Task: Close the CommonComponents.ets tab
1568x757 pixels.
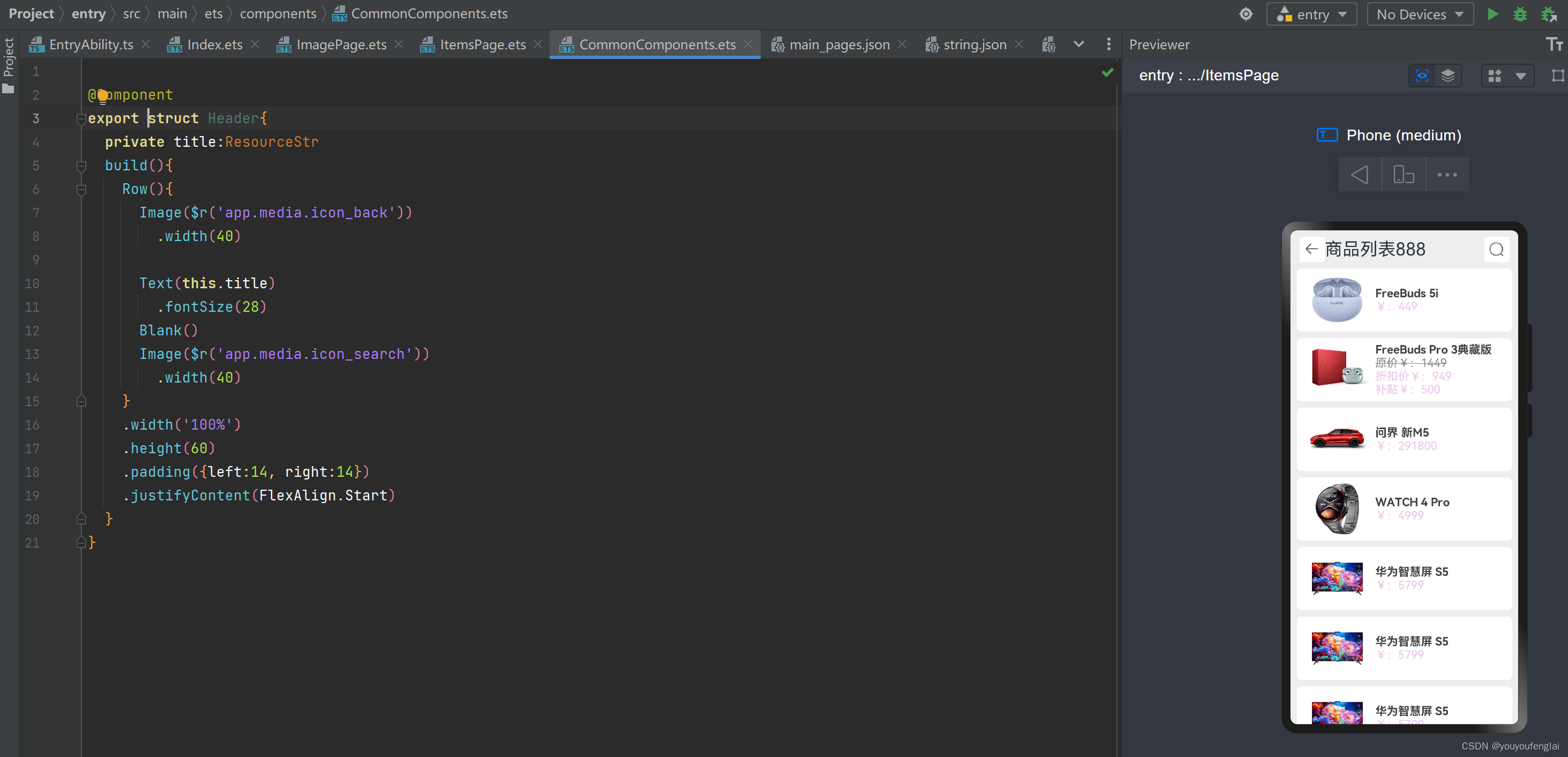Action: (x=748, y=44)
